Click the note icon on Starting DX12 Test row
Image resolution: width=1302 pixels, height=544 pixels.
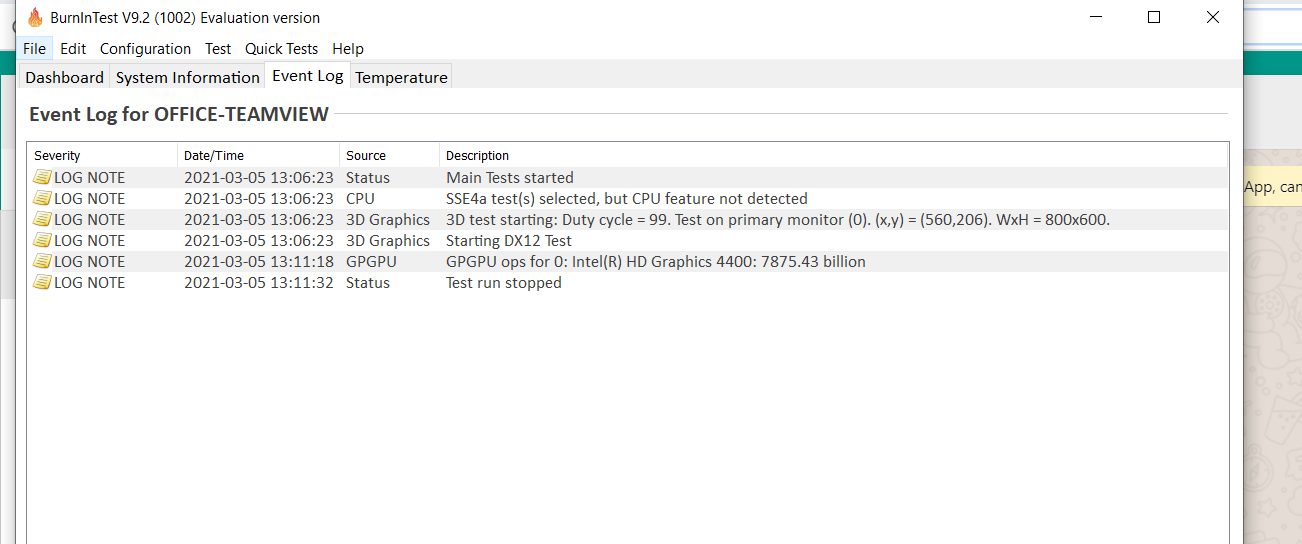coord(42,240)
